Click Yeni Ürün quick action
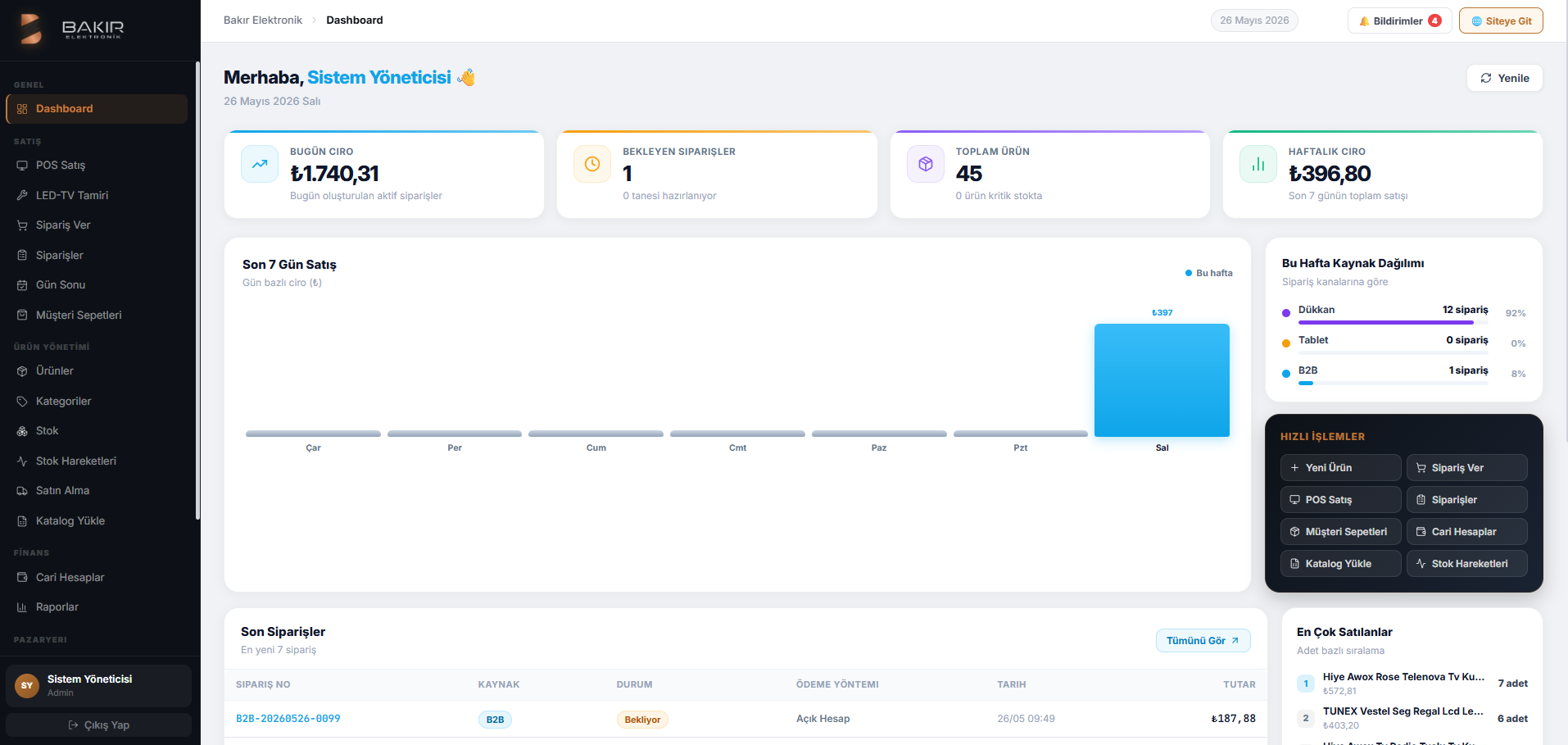This screenshot has height=745, width=1568. 1340,468
